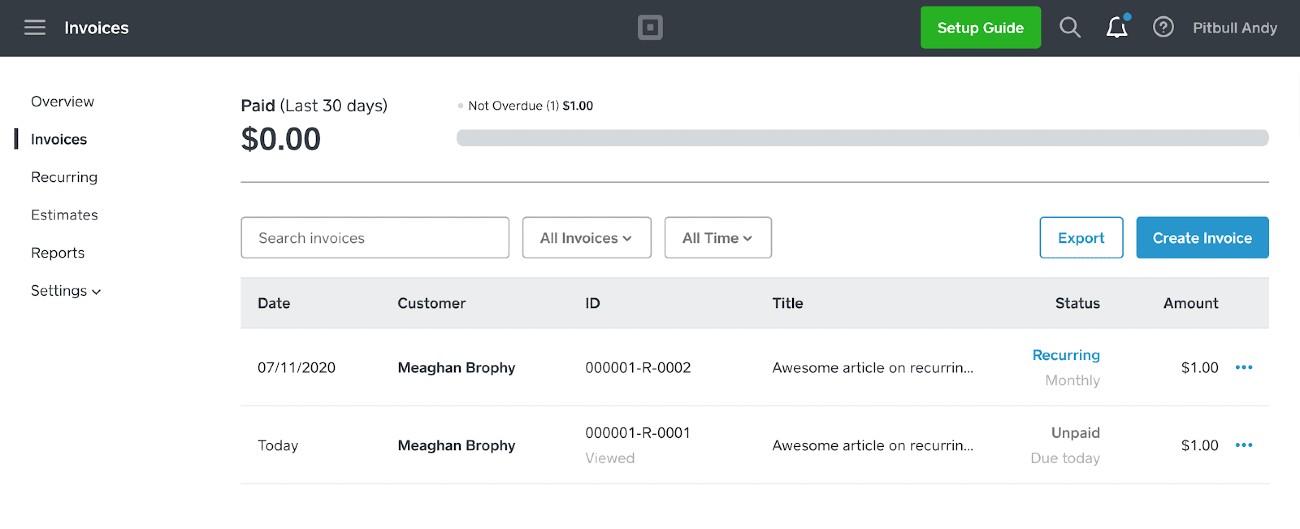
Task: Open the search magnifier icon
Action: [1070, 28]
